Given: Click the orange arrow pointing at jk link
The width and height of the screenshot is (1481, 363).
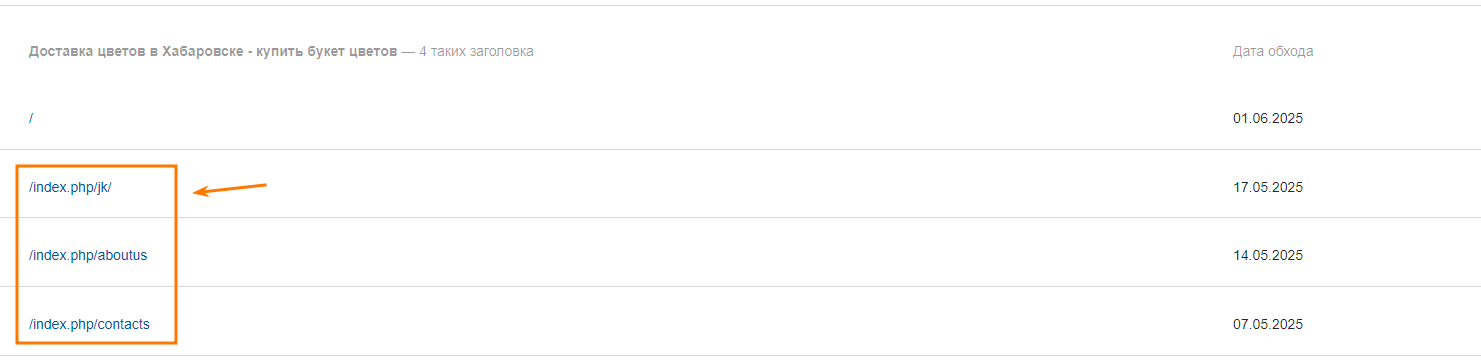Looking at the screenshot, I should pyautogui.click(x=230, y=188).
